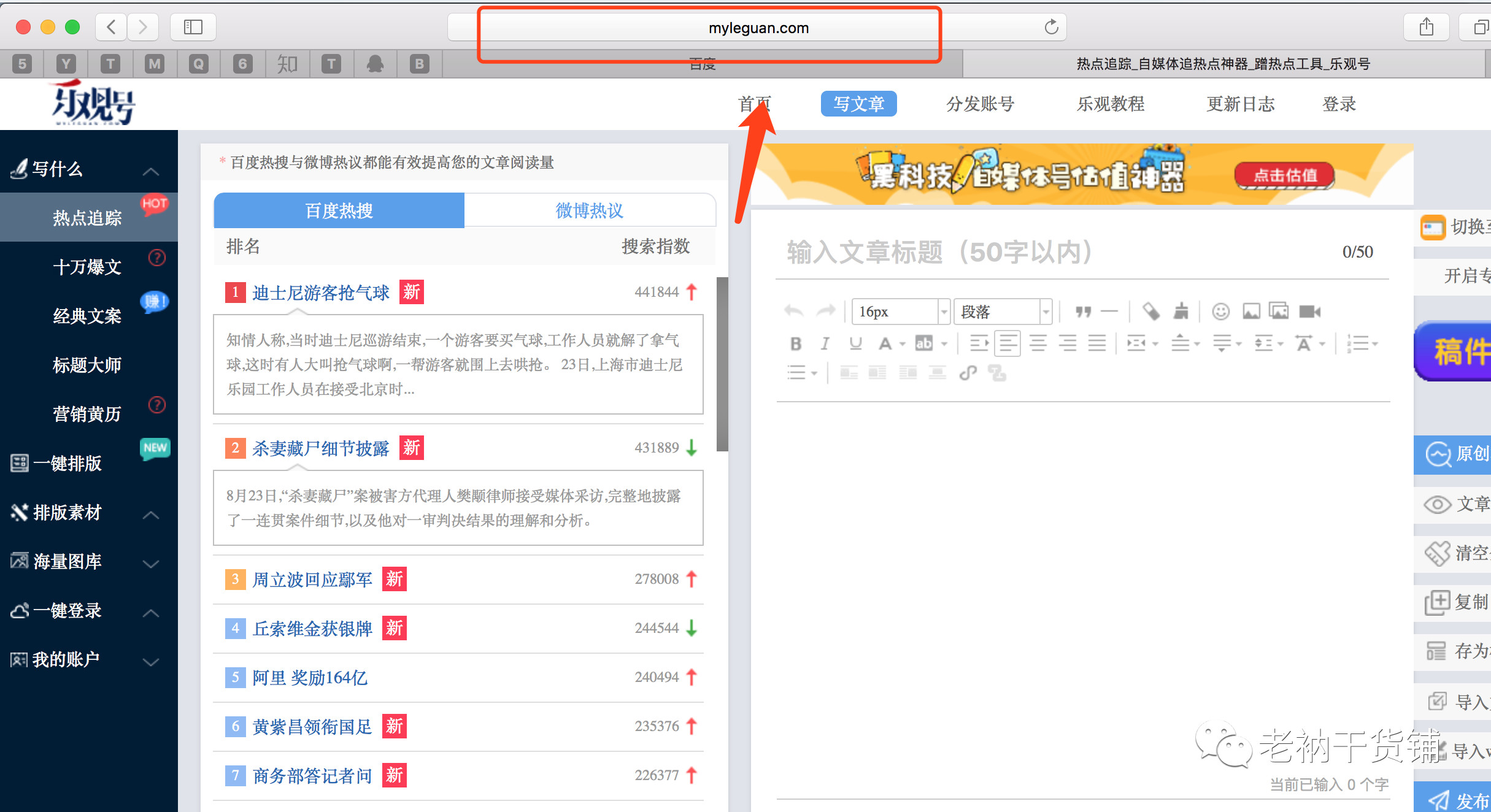Apply first-line indent icon
Image resolution: width=1491 pixels, height=812 pixels.
click(979, 343)
